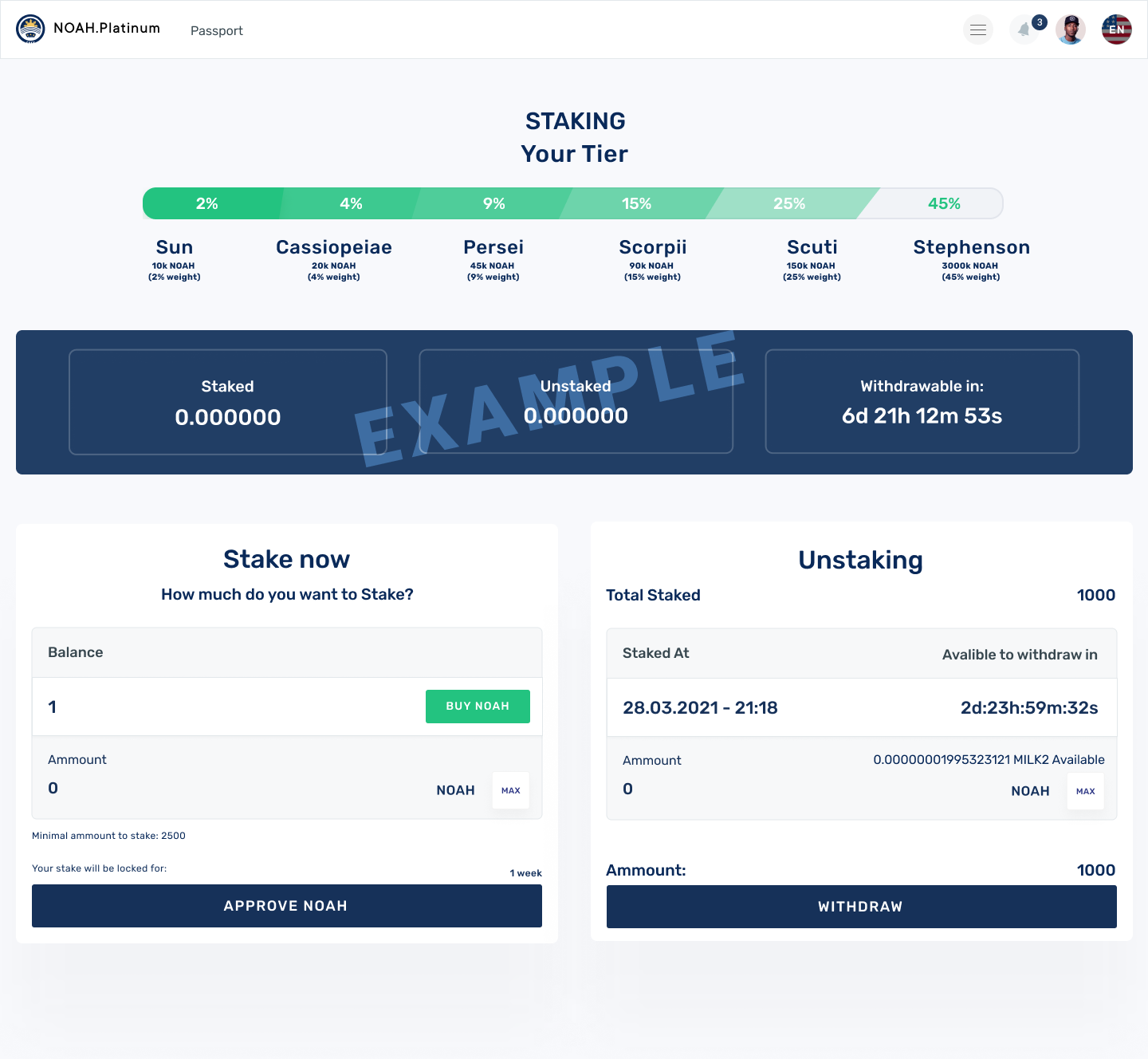Open the user profile avatar
Viewport: 1148px width, 1059px height.
point(1071,30)
